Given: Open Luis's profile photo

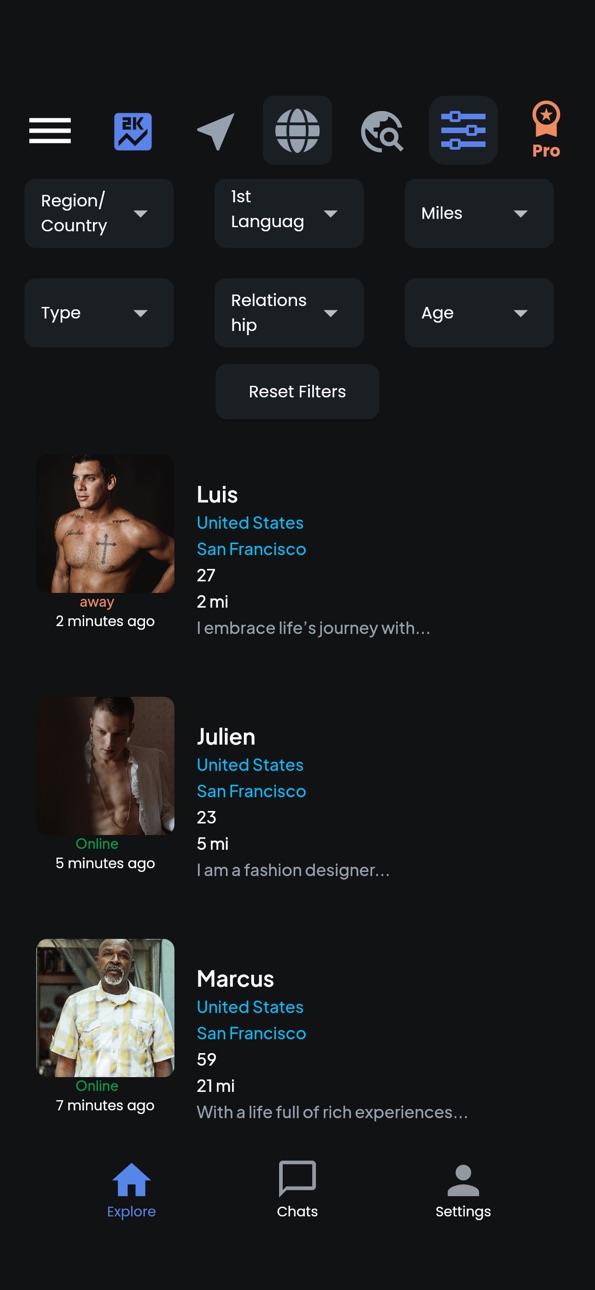Looking at the screenshot, I should click(x=105, y=524).
